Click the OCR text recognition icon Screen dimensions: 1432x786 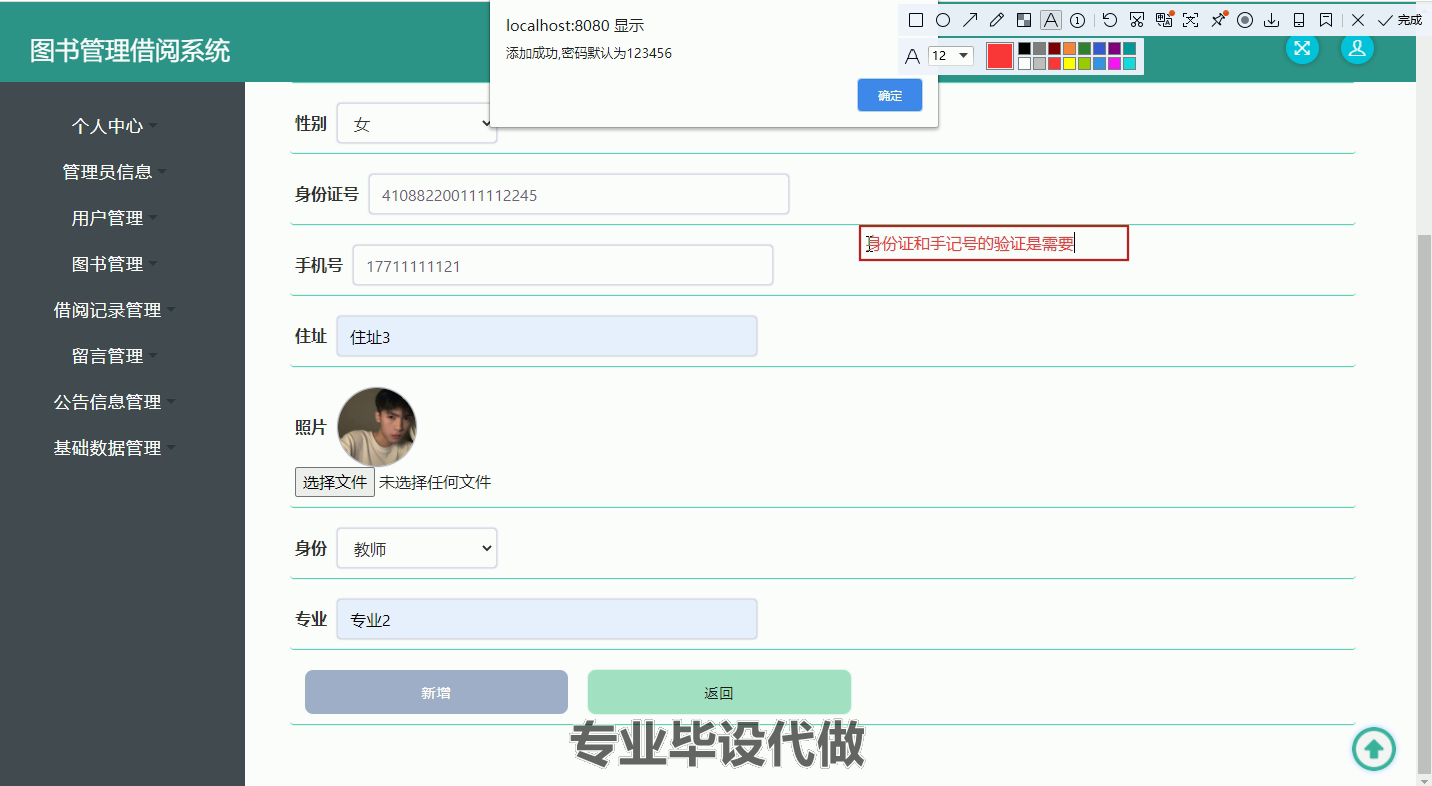pos(1190,20)
